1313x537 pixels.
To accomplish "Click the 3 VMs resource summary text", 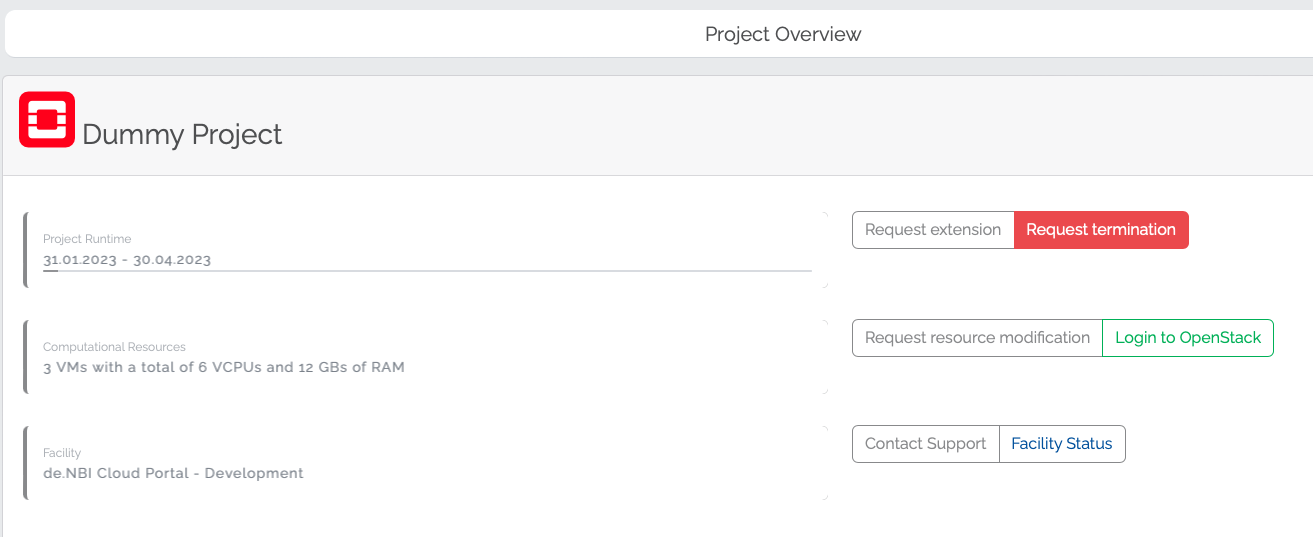I will pos(223,367).
